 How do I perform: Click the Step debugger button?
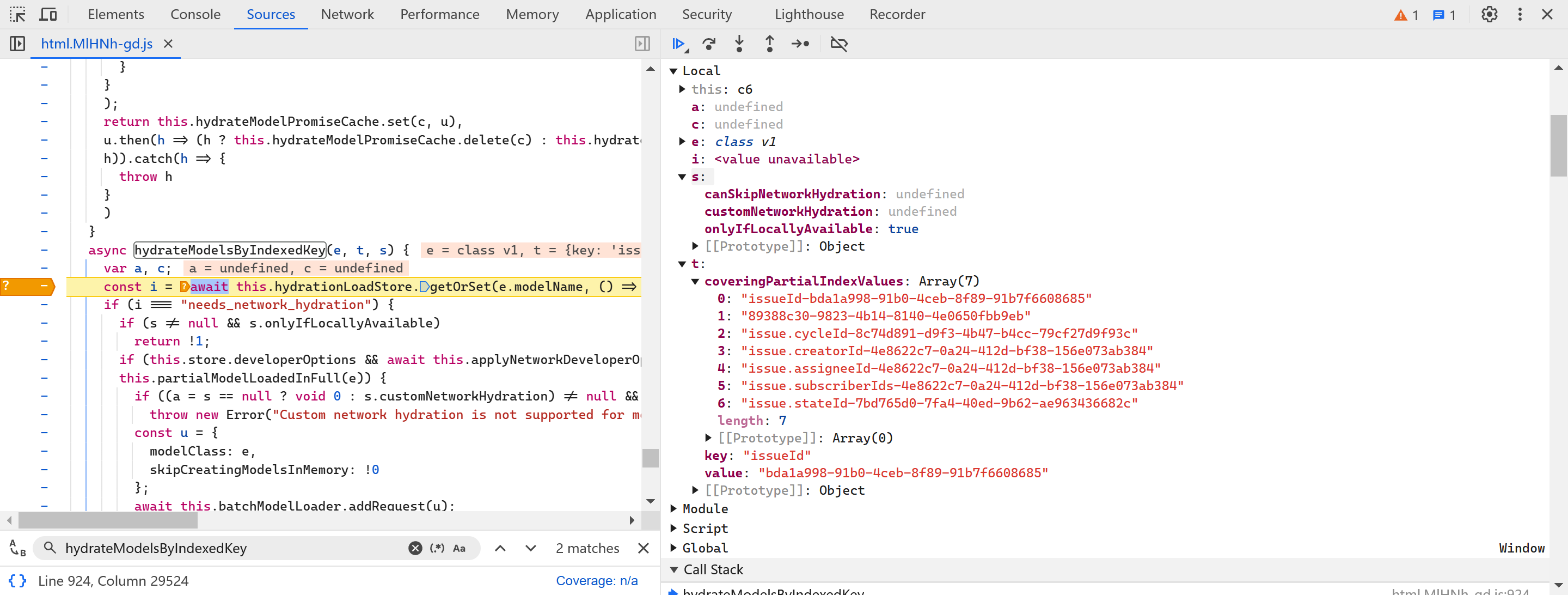pyautogui.click(x=800, y=44)
